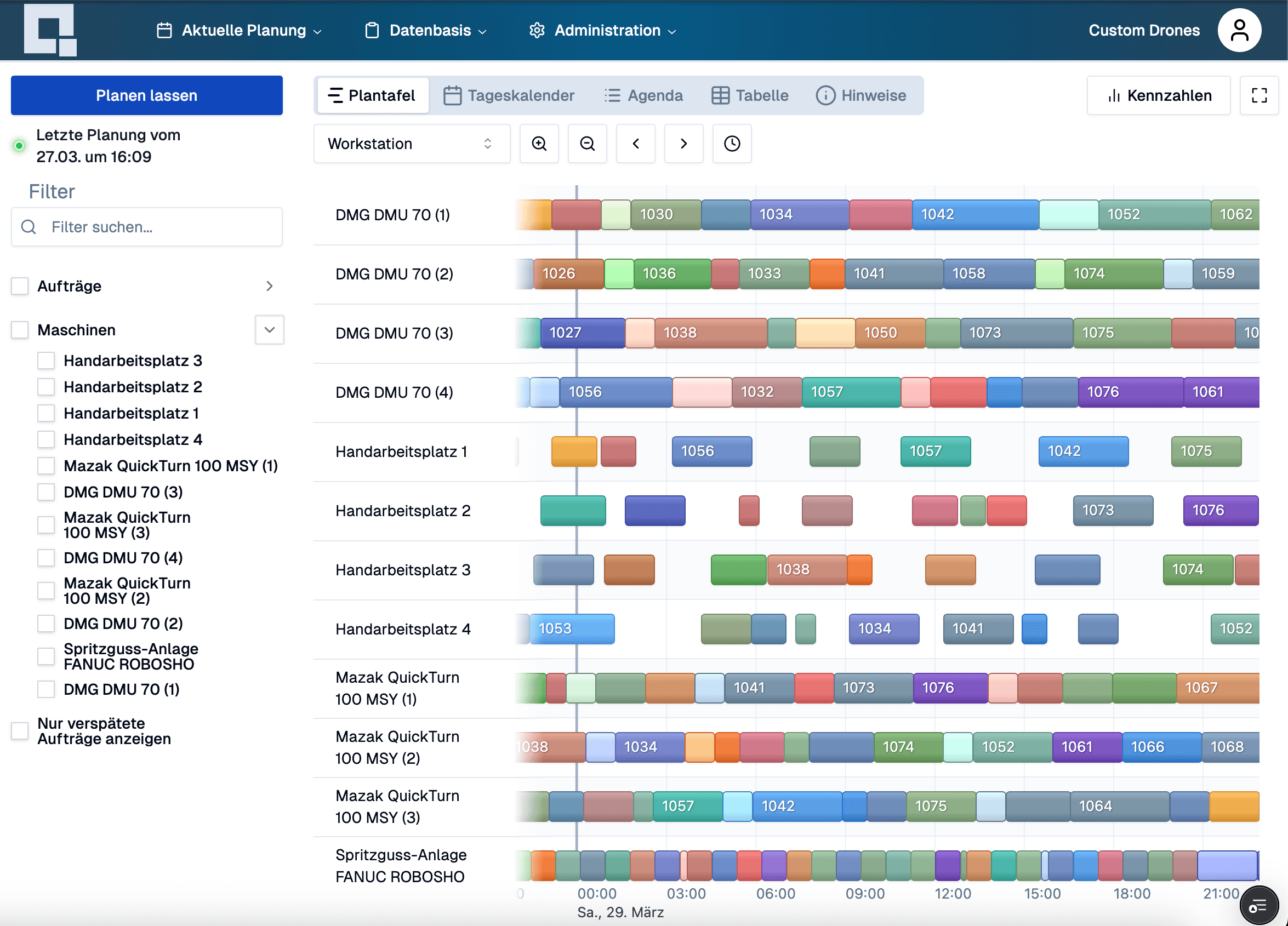Open the Datenbasis menu
The width and height of the screenshot is (1288, 926).
pyautogui.click(x=426, y=31)
